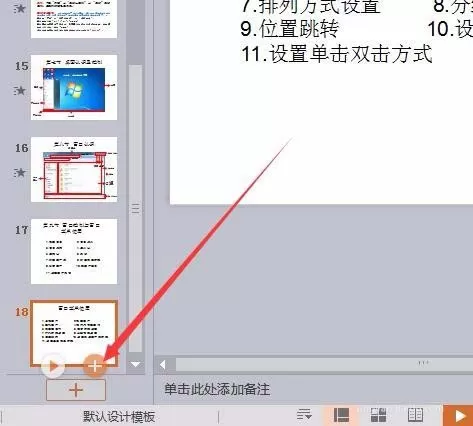Switch to reading view icon
The image size is (473, 426).
pyautogui.click(x=415, y=415)
